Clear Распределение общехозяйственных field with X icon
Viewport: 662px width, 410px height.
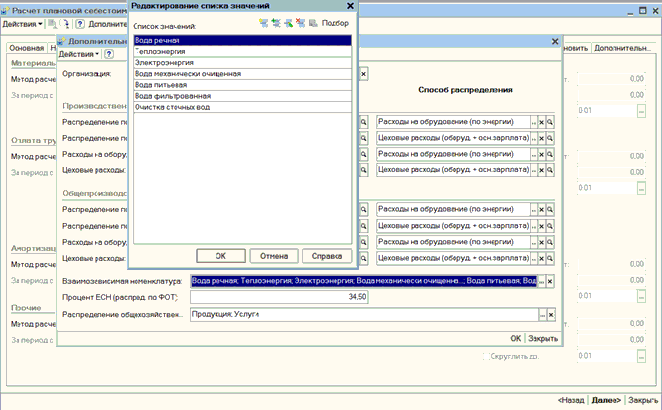pyautogui.click(x=551, y=315)
